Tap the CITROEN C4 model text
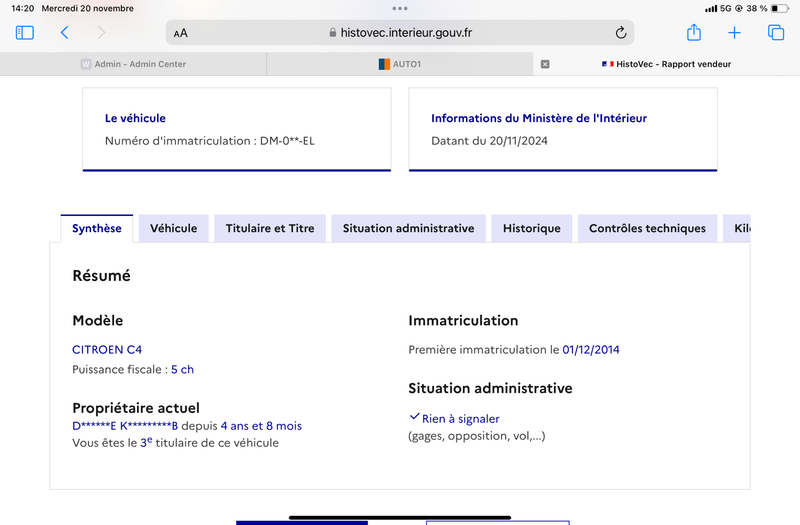Viewport: 800px width, 525px height. [x=107, y=349]
